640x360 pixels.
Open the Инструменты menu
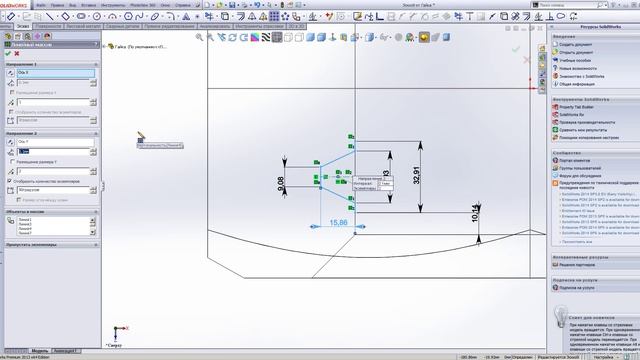coord(113,5)
